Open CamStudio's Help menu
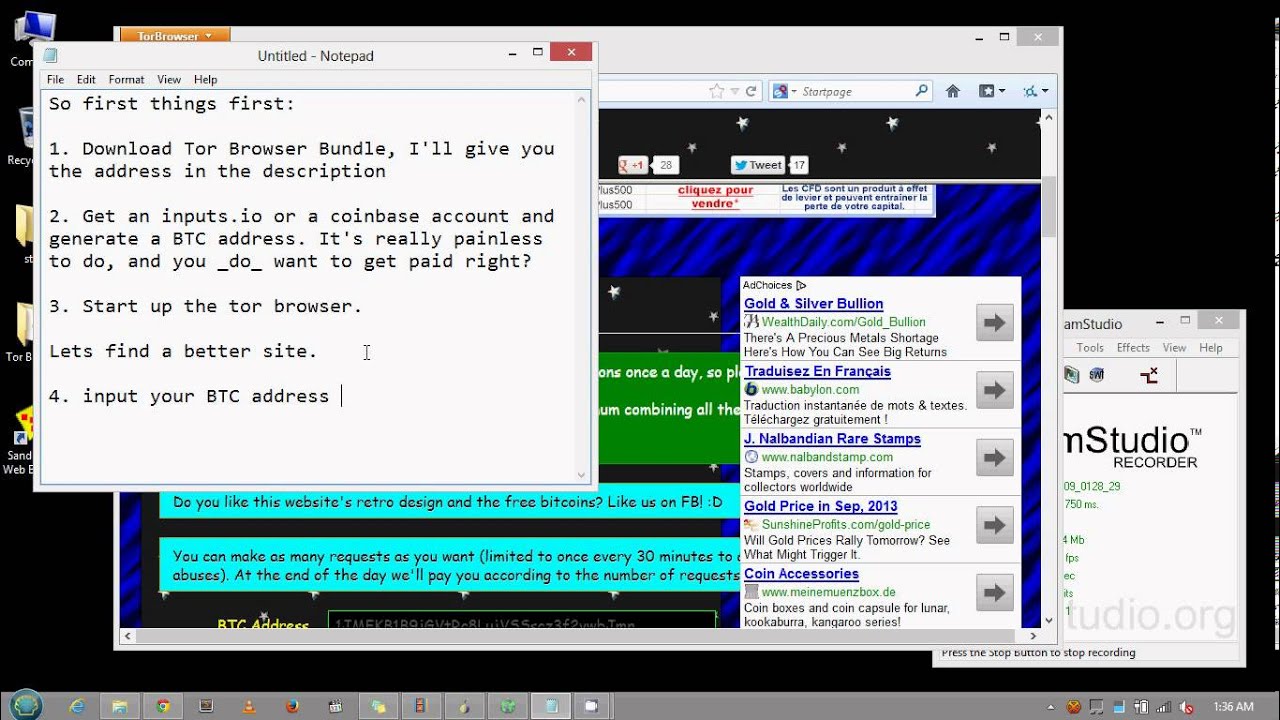Viewport: 1280px width, 720px height. (x=1211, y=348)
